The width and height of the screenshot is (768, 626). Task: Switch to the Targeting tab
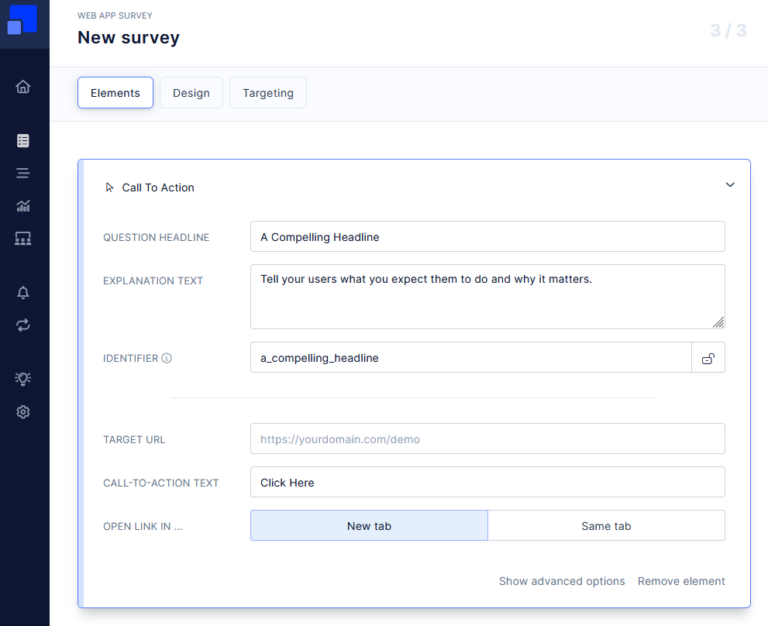268,93
